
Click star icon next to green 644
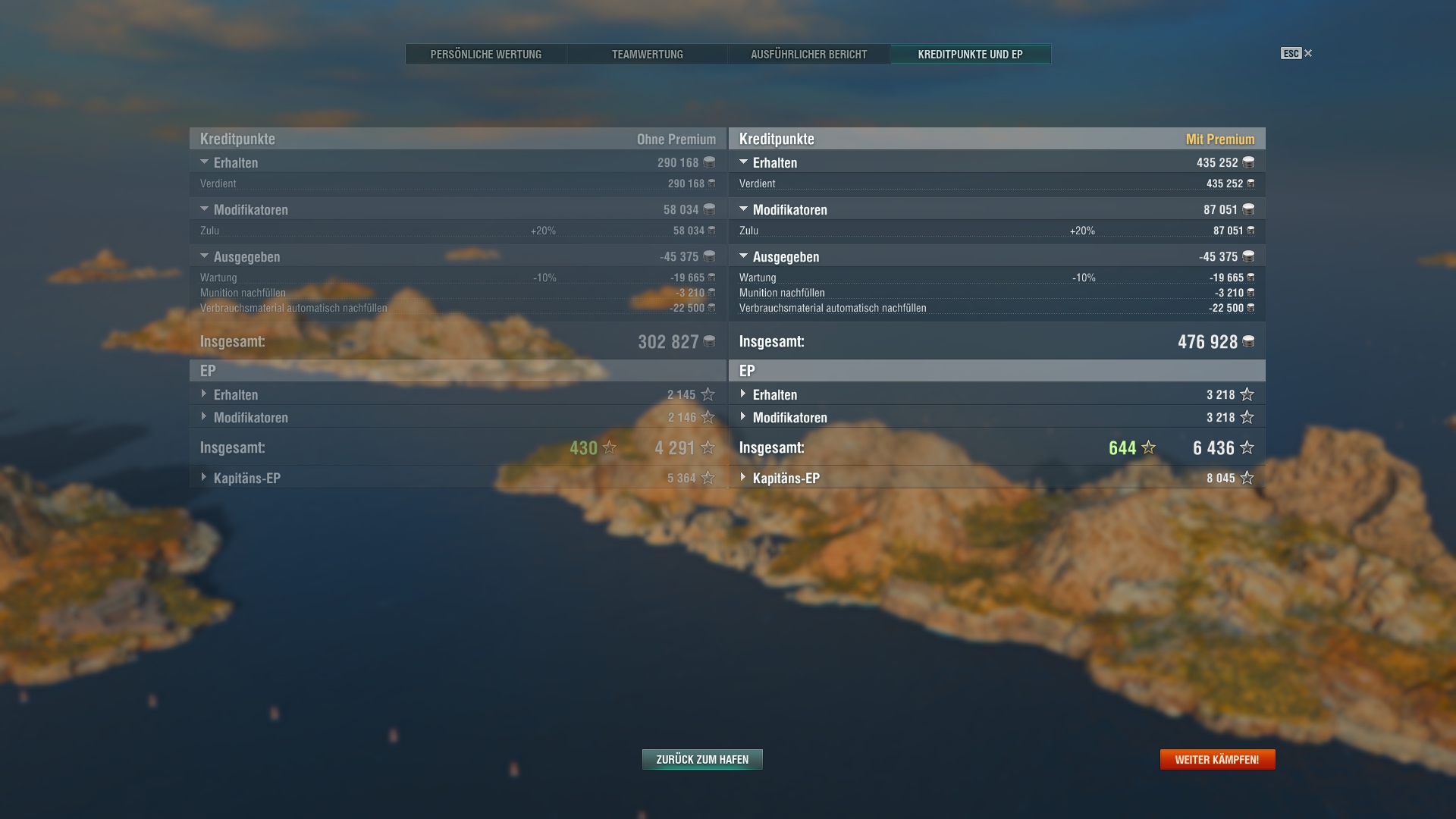tap(1148, 448)
